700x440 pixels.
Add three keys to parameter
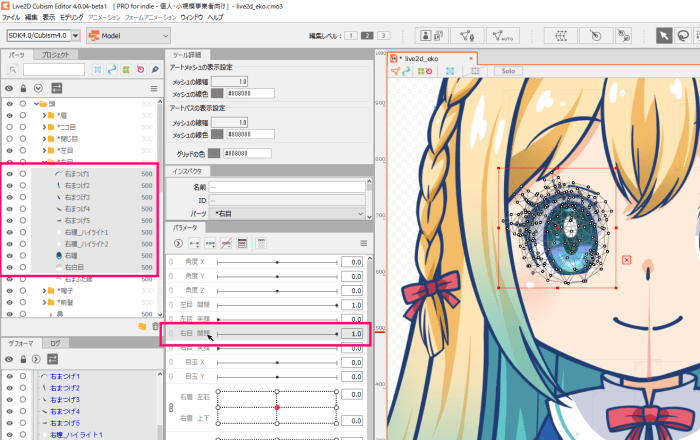pyautogui.click(x=210, y=243)
